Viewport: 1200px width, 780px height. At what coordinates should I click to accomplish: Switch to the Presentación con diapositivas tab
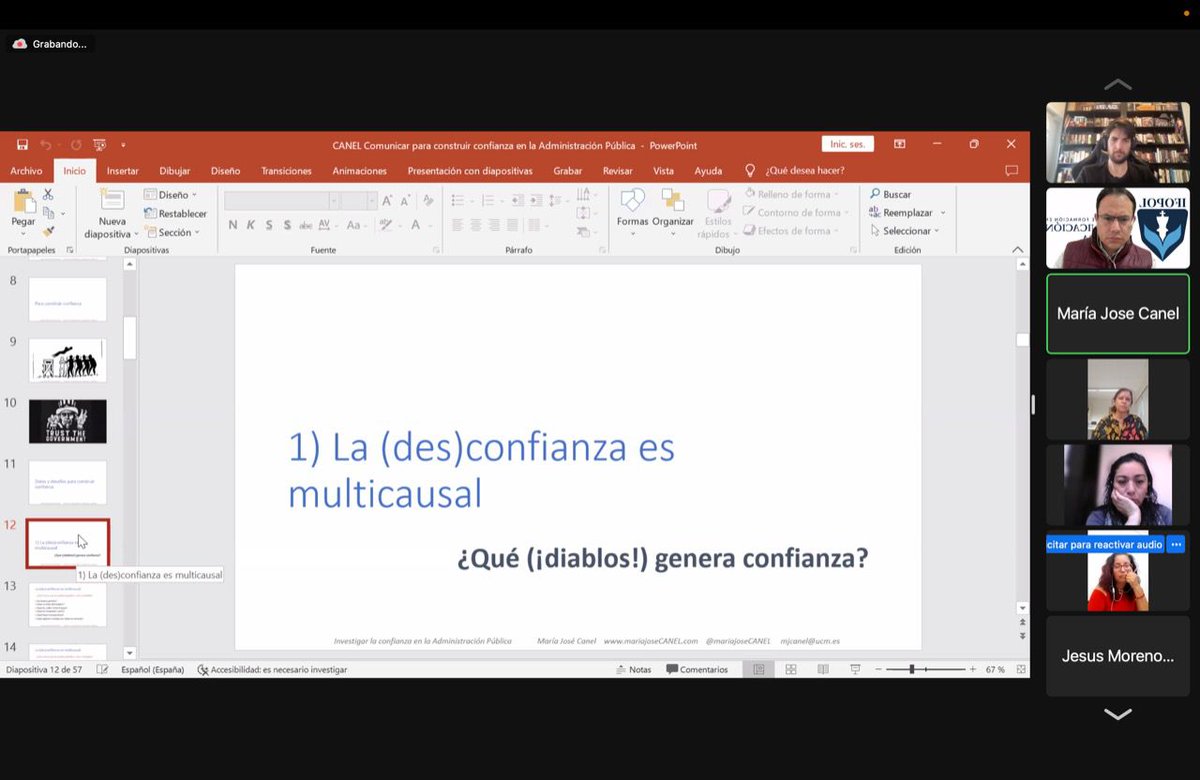470,171
